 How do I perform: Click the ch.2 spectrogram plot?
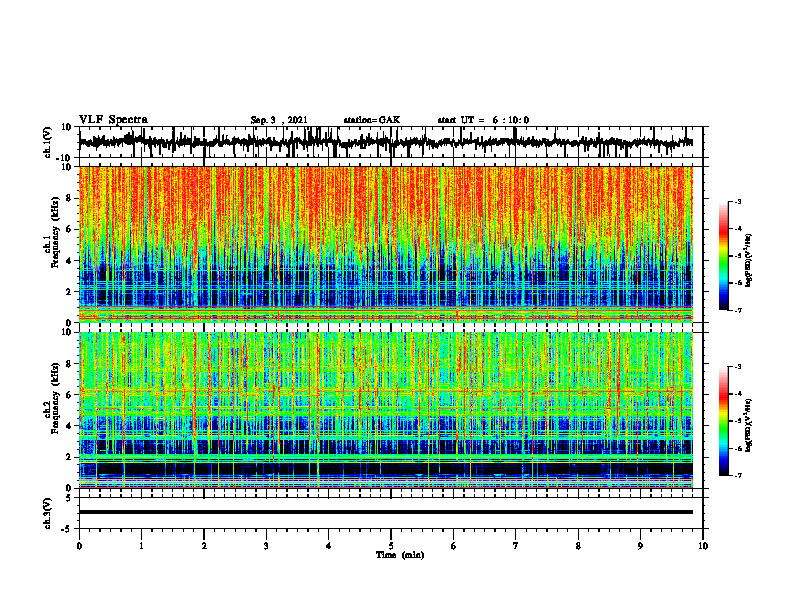(x=385, y=410)
